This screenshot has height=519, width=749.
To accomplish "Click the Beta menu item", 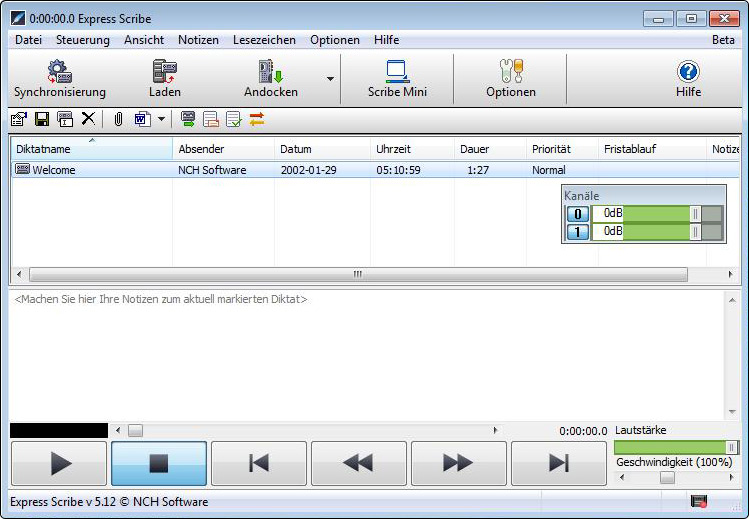I will (x=723, y=40).
